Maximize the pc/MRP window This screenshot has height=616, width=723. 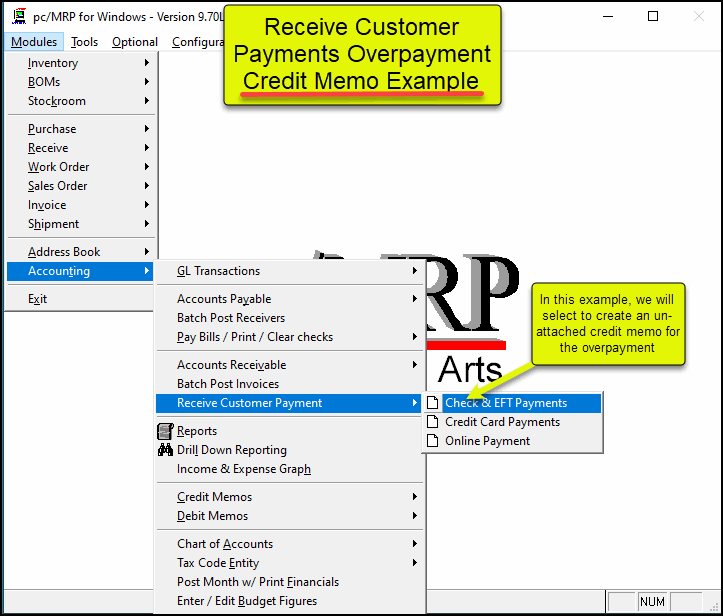[x=653, y=16]
